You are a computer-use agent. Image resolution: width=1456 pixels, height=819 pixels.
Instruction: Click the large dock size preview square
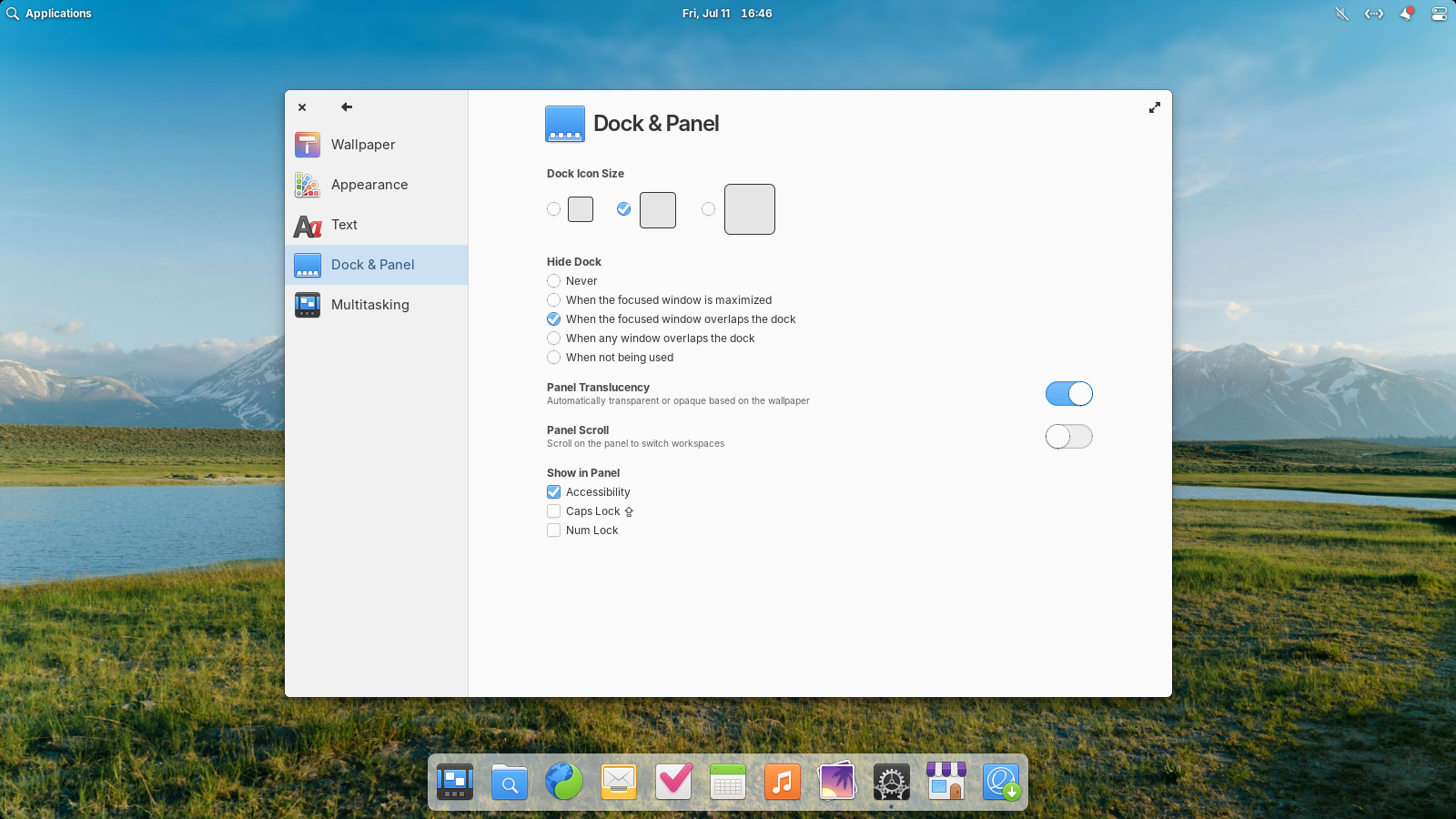tap(750, 209)
